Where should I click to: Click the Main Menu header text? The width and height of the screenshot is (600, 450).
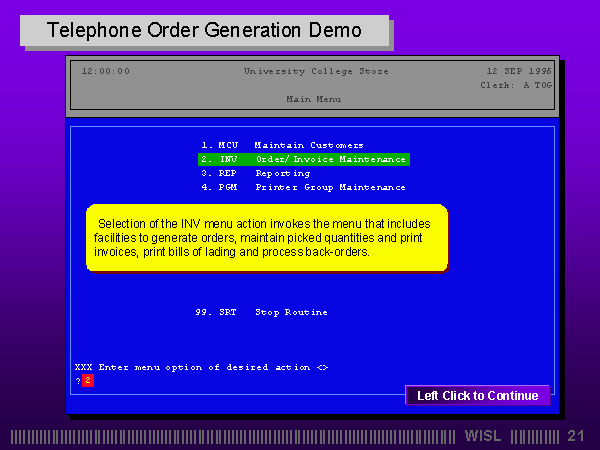click(x=313, y=99)
